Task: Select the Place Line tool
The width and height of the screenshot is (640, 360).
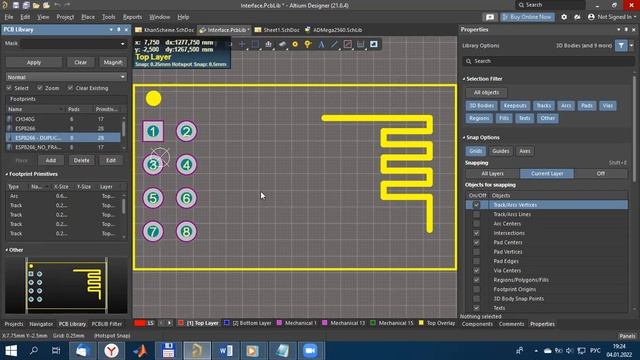Action: pos(334,44)
